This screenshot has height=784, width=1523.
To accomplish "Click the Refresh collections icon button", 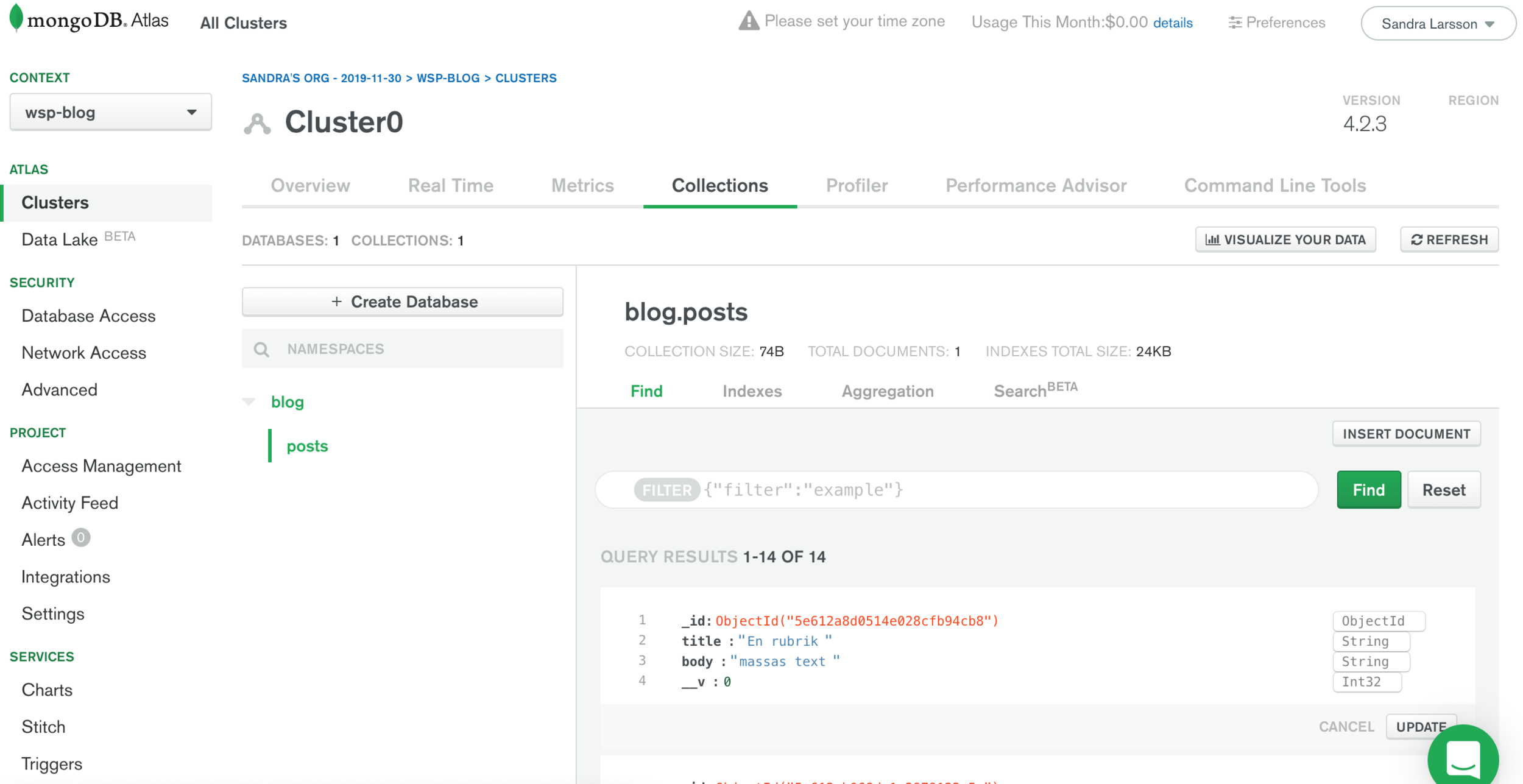I will pos(1449,239).
